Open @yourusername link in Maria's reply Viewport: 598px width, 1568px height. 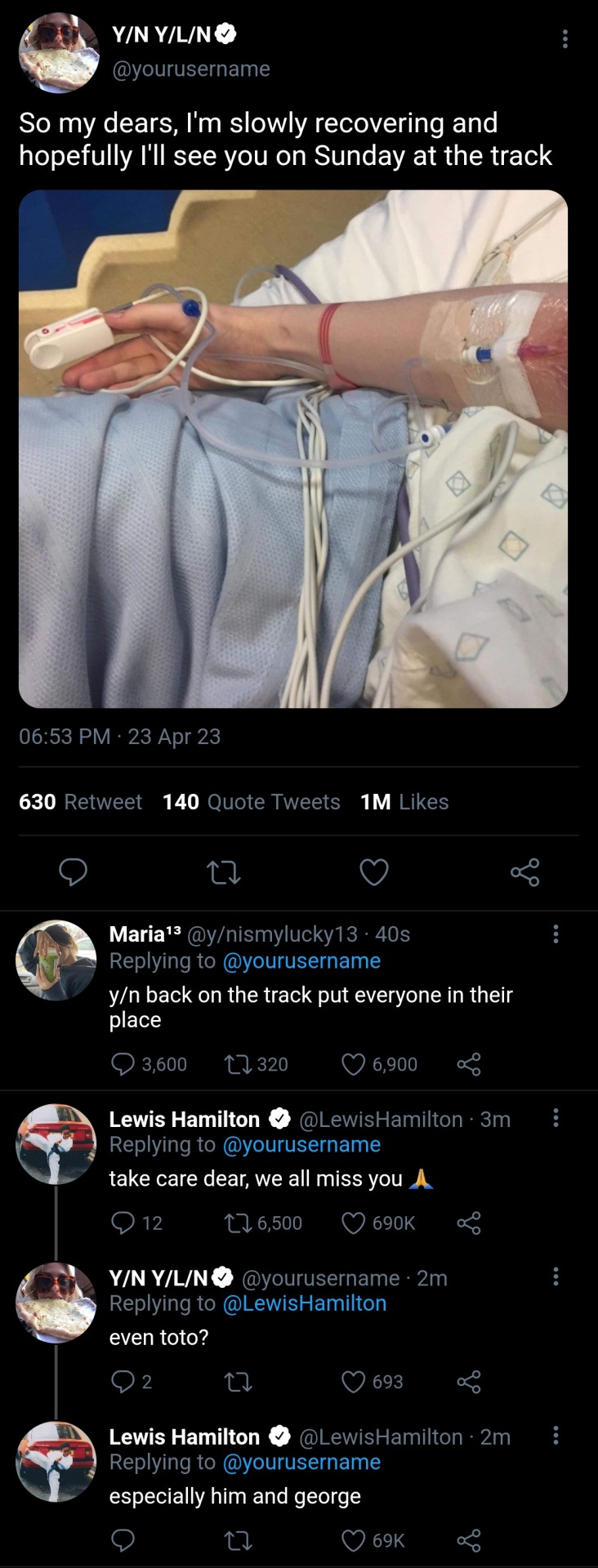pyautogui.click(x=301, y=960)
